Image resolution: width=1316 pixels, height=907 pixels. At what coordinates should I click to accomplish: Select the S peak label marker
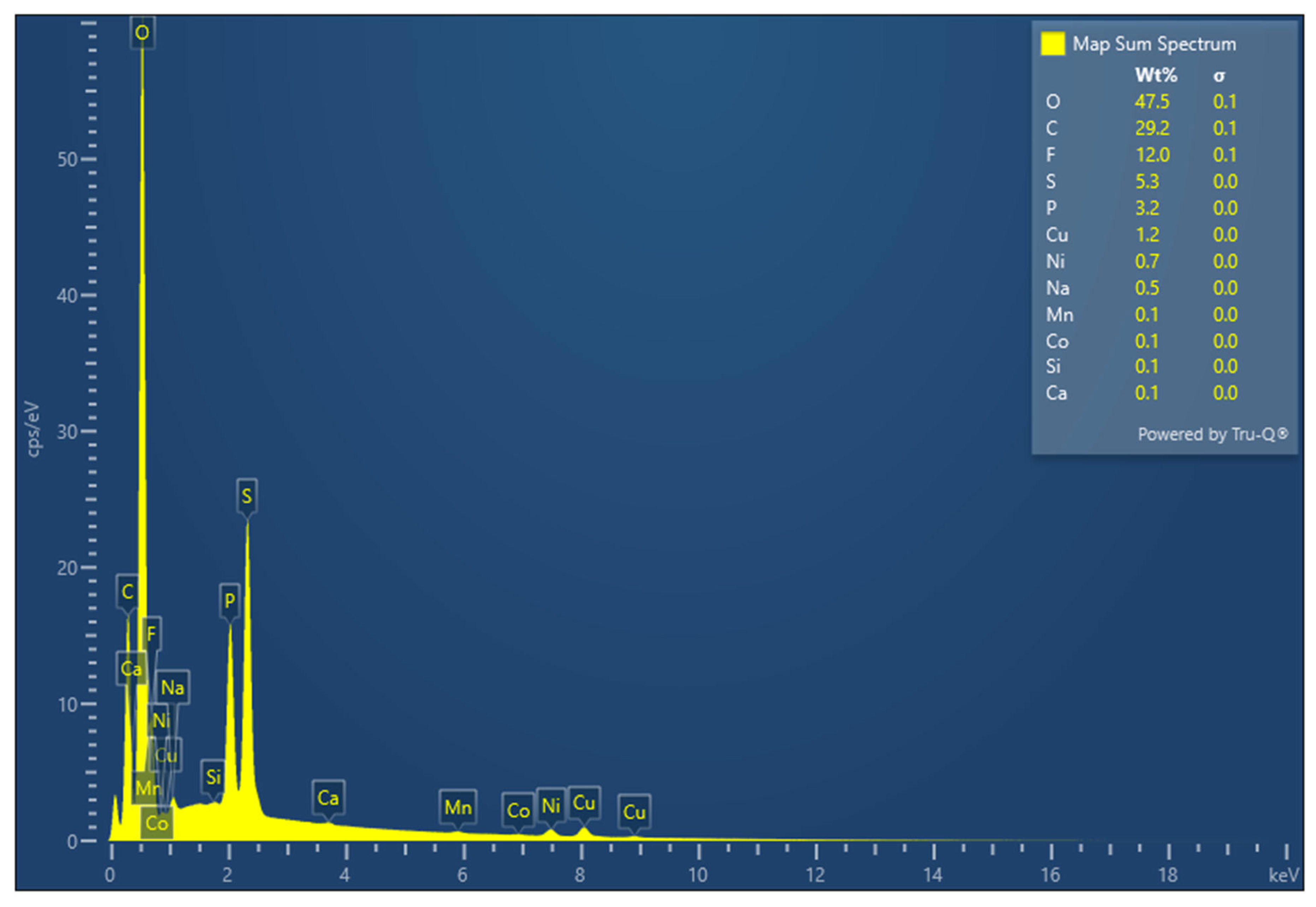coord(247,496)
